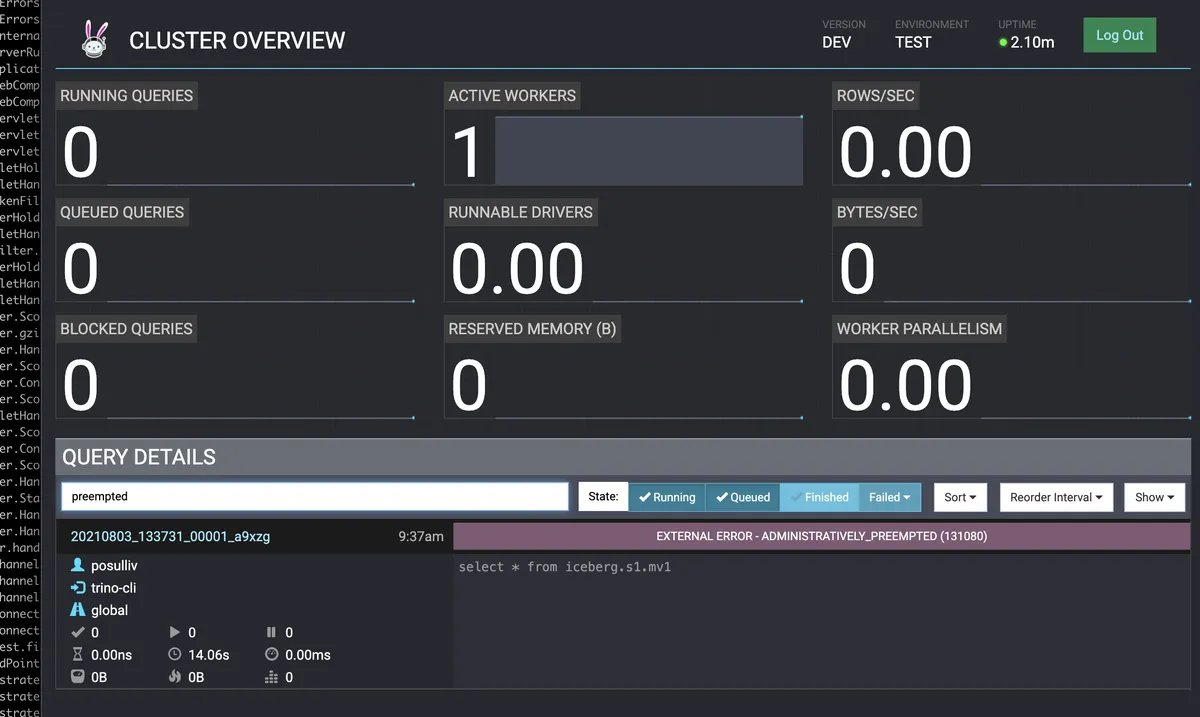Click the Trino bunny logo
Viewport: 1200px width, 717px height.
95,38
